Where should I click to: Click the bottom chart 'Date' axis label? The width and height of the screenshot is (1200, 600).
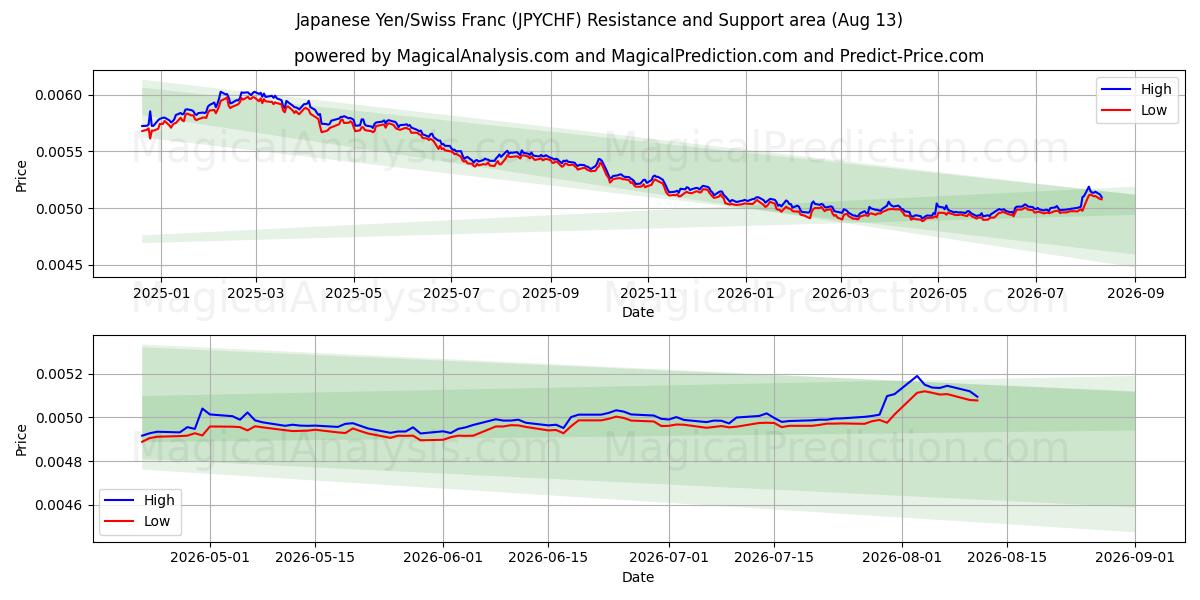pos(638,577)
